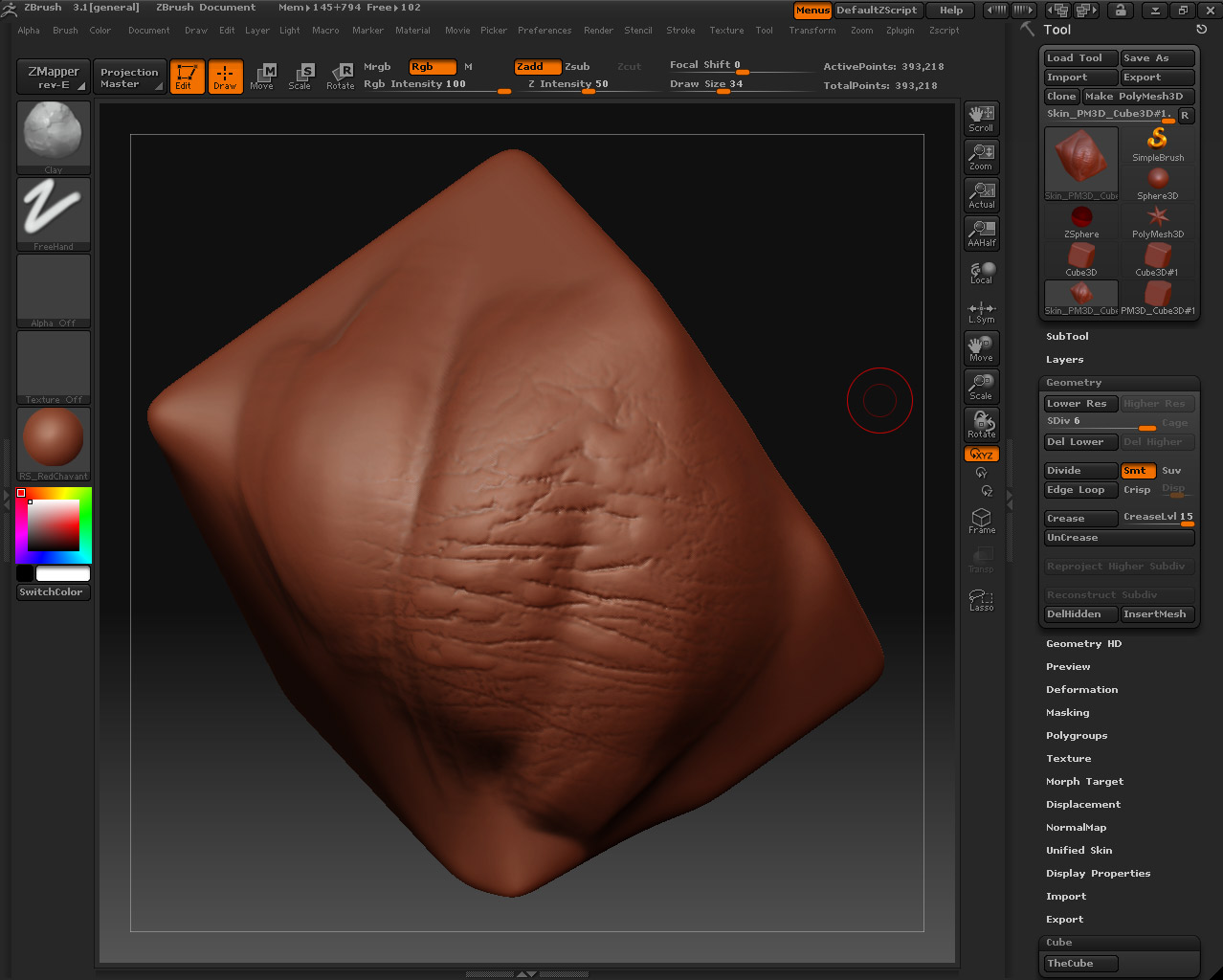Activate the Lasso selection icon
Image resolution: width=1223 pixels, height=980 pixels.
click(981, 599)
